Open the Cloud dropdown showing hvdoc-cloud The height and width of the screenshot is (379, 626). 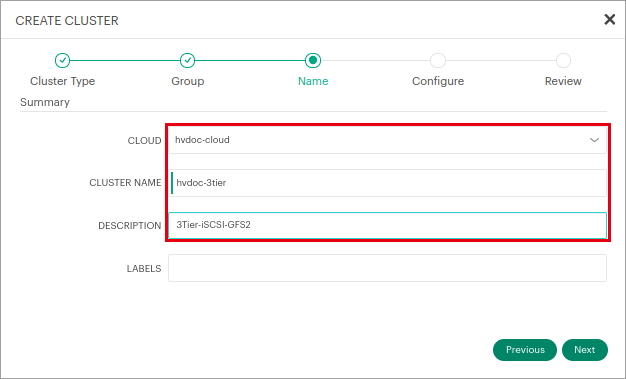pyautogui.click(x=387, y=140)
